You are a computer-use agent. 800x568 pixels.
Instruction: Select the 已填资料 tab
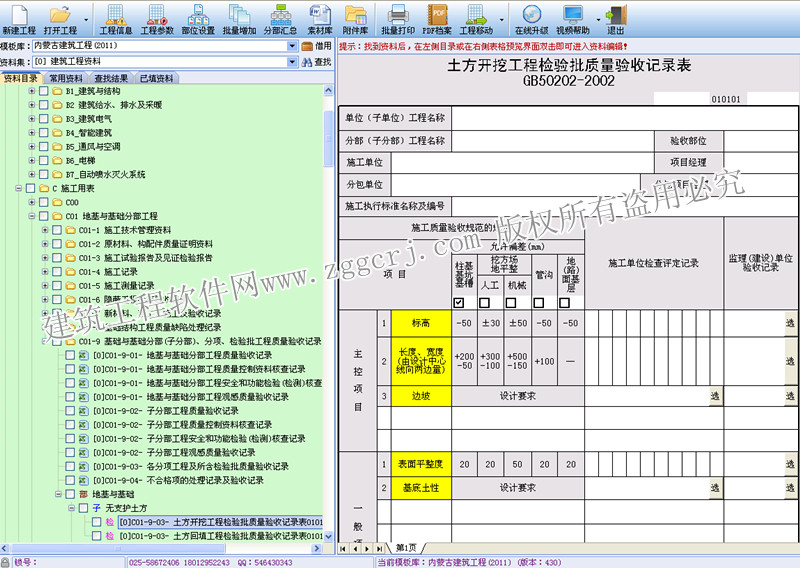(156, 78)
